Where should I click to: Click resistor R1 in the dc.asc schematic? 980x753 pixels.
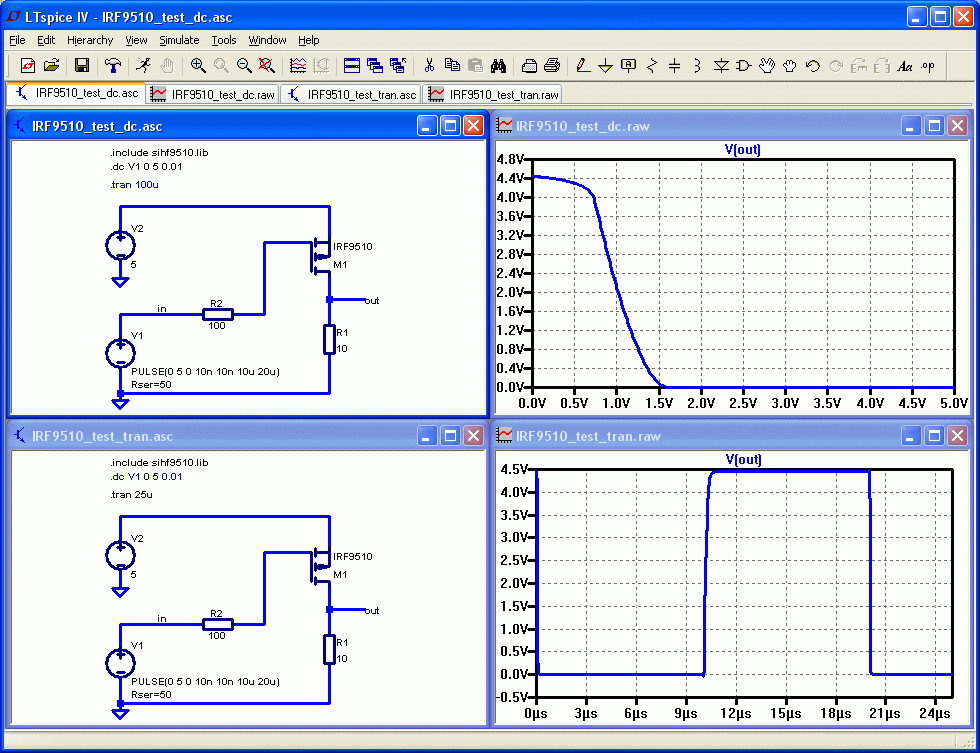pyautogui.click(x=329, y=339)
